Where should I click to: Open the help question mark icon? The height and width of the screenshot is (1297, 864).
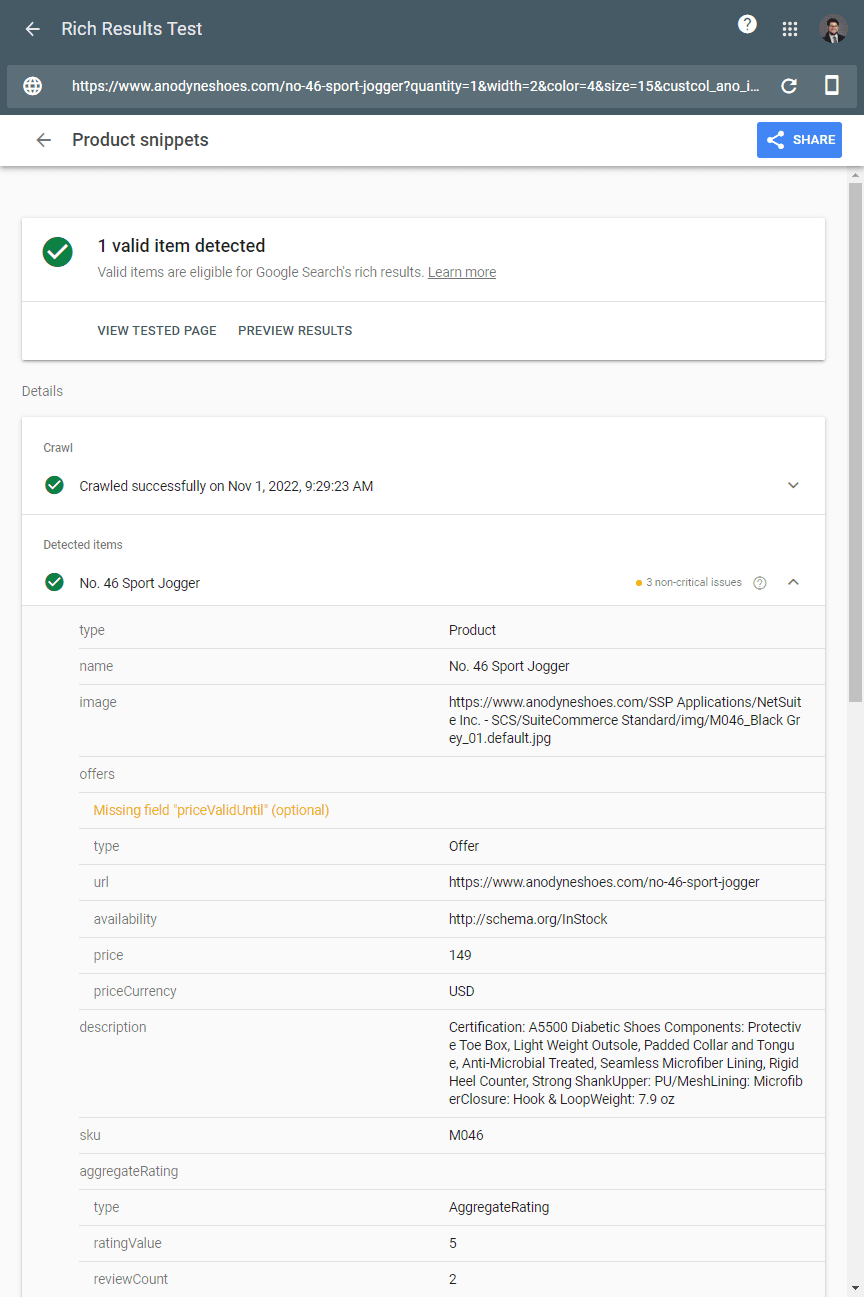[747, 25]
